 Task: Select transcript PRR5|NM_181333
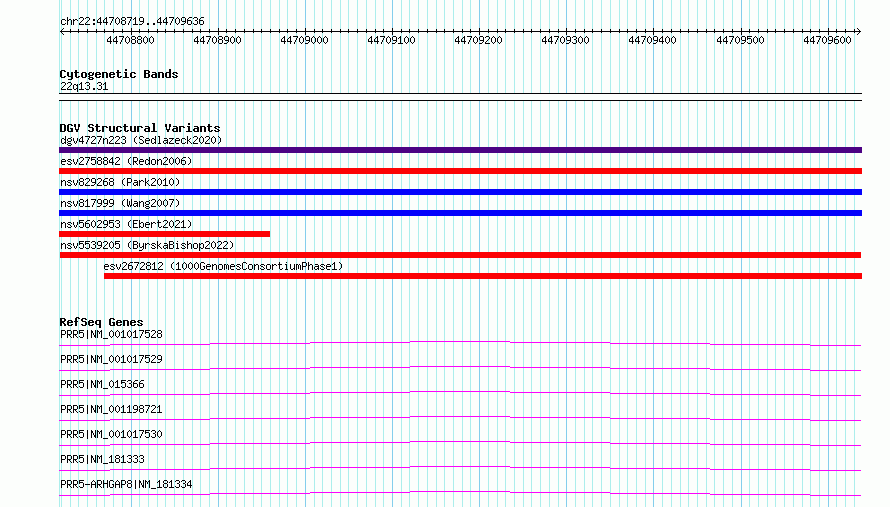pos(102,459)
